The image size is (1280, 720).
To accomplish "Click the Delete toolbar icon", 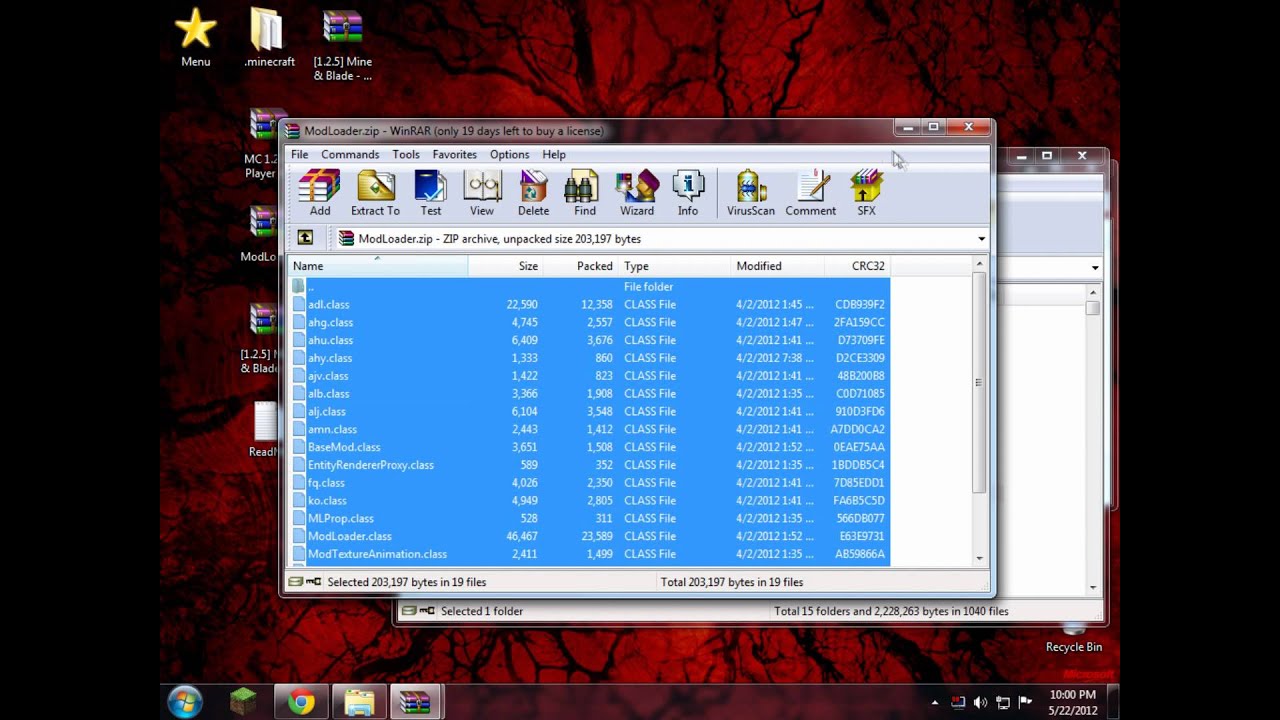I will click(533, 193).
